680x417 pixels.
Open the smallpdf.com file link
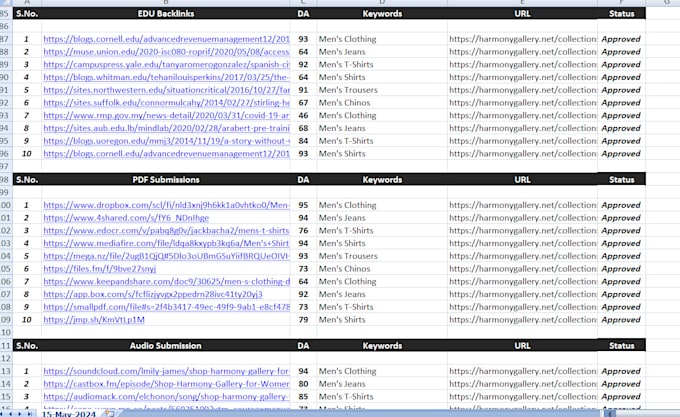(x=166, y=307)
